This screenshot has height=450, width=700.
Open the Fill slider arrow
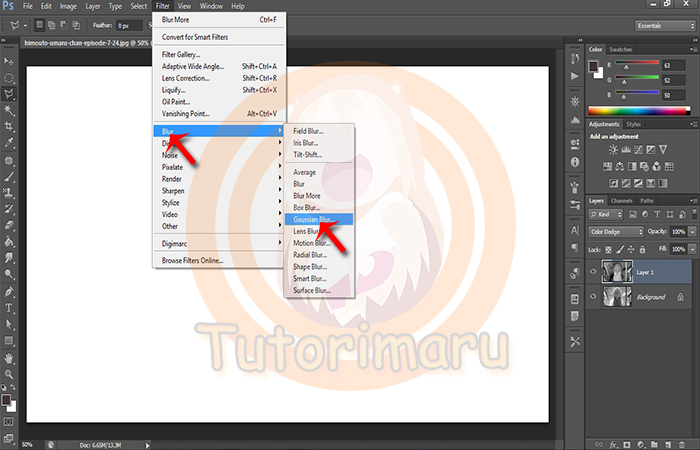692,249
